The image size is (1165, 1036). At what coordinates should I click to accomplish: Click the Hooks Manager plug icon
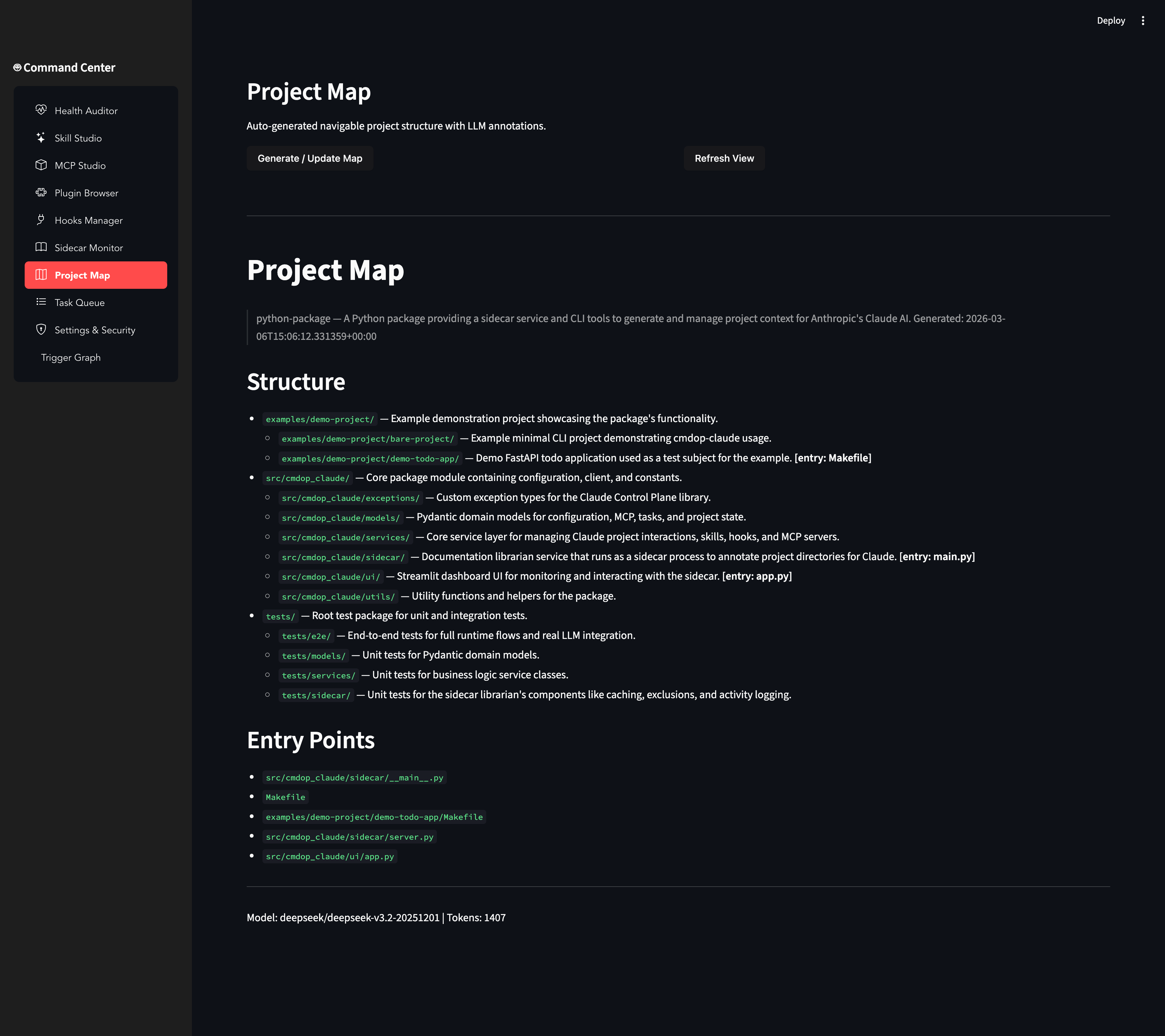coord(41,219)
